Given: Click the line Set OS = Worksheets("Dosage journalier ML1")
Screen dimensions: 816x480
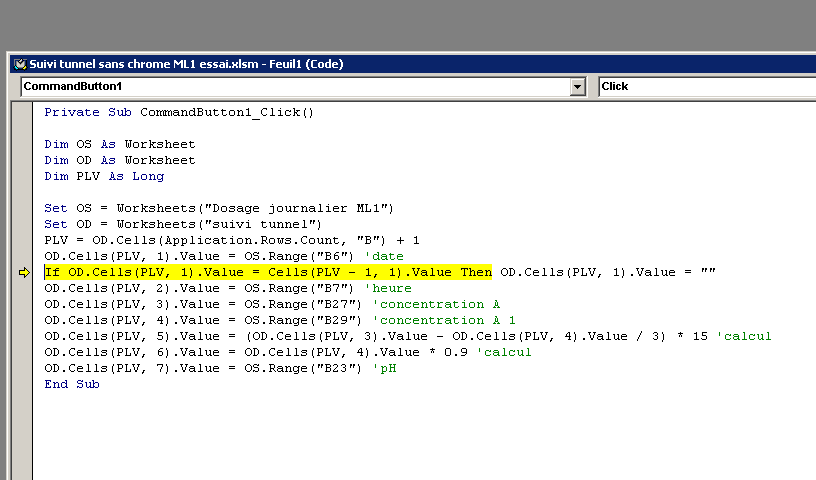Looking at the screenshot, I should pos(219,208).
